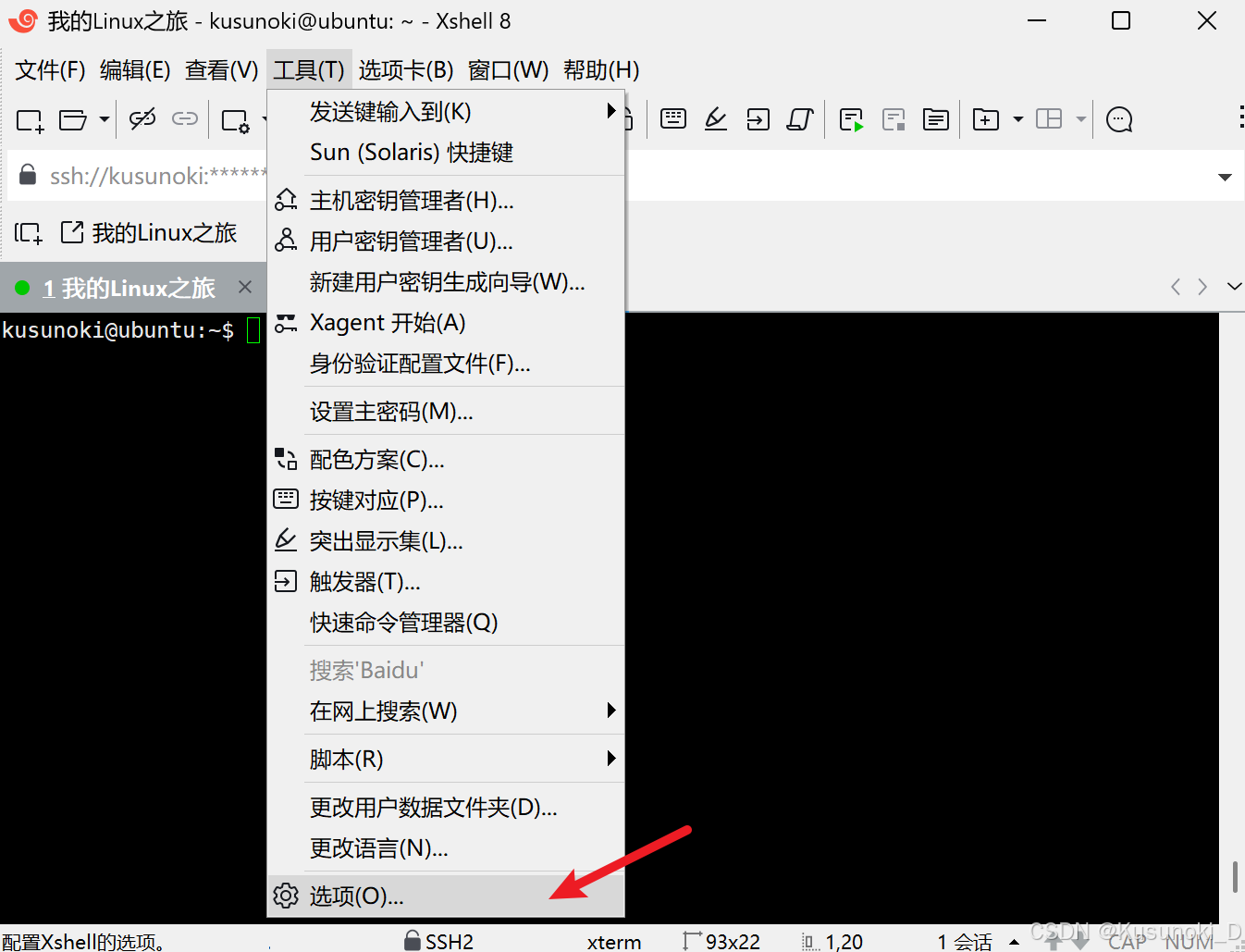The image size is (1245, 952).
Task: Expand the 脚本(R) submenu
Action: click(446, 760)
